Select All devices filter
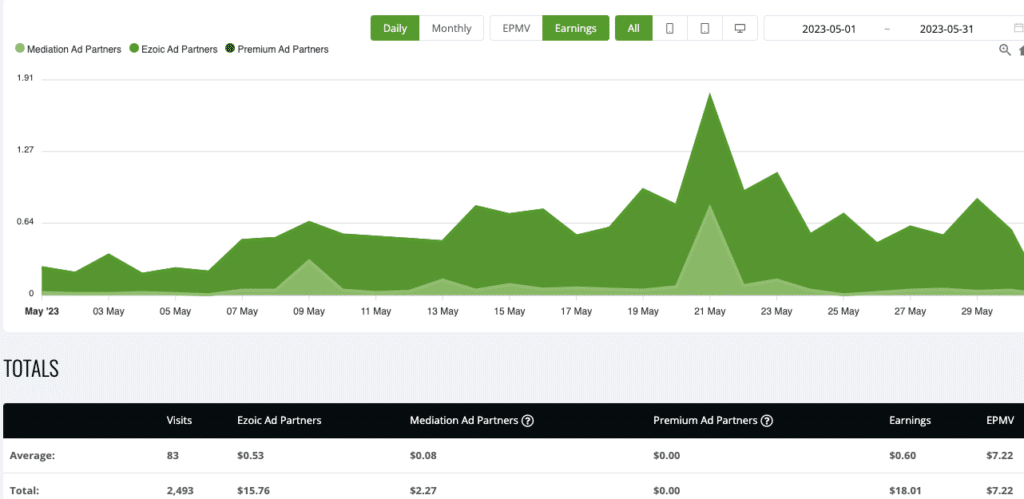 pyautogui.click(x=633, y=28)
